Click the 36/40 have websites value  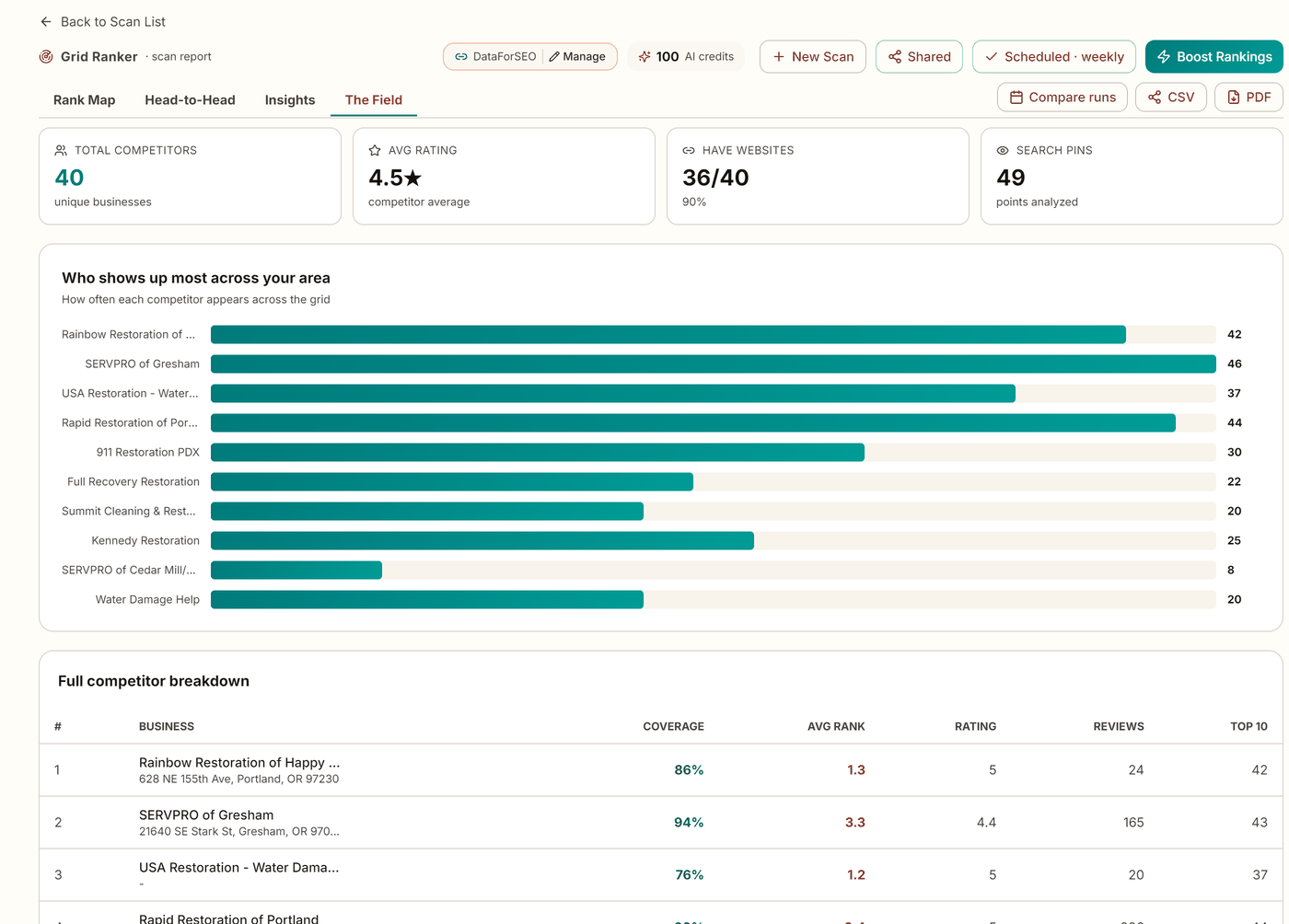715,178
